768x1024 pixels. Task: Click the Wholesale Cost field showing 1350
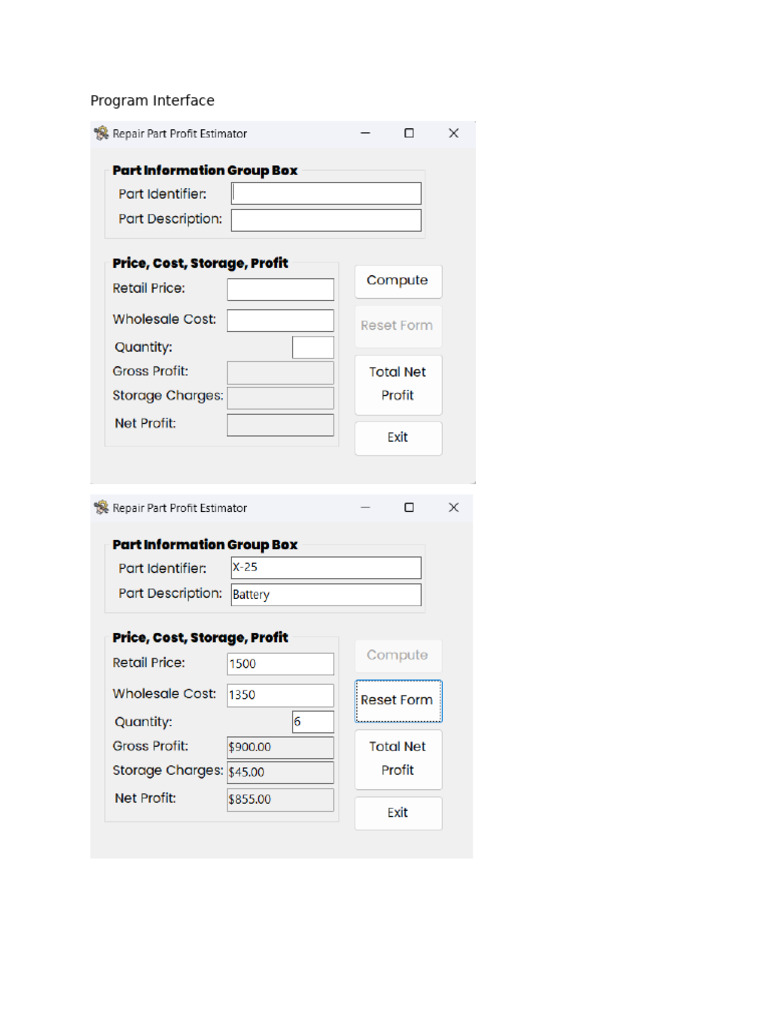click(280, 695)
